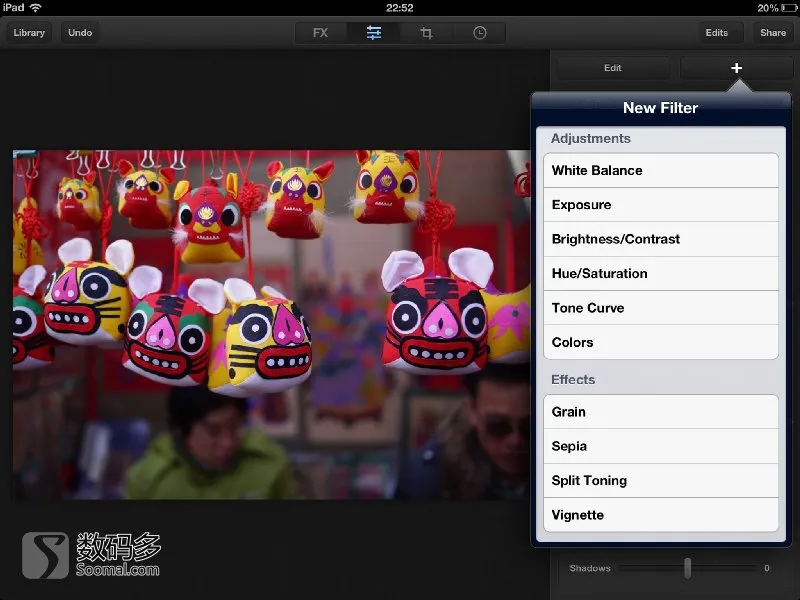Image resolution: width=800 pixels, height=600 pixels.
Task: Add the Colors adjustment
Action: tap(661, 342)
